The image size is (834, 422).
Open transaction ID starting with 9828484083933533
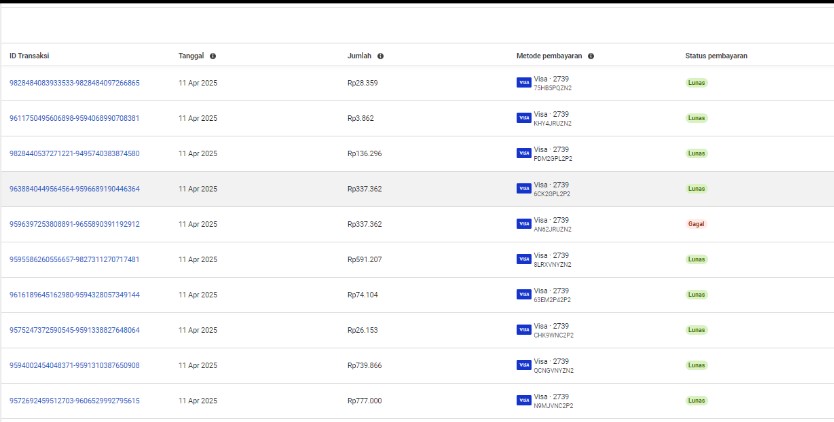click(74, 83)
